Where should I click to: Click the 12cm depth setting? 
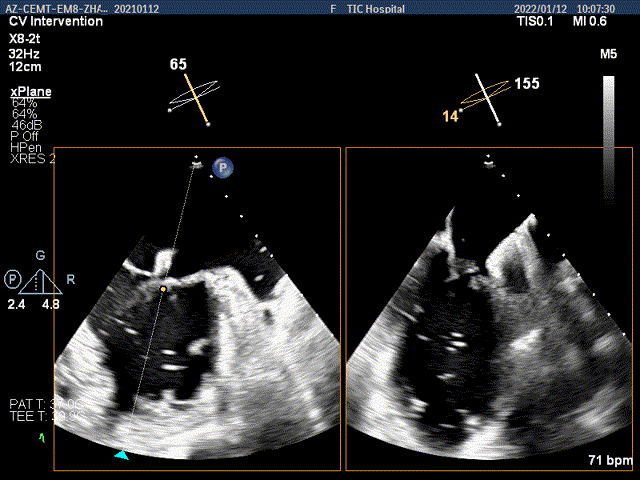(x=24, y=65)
